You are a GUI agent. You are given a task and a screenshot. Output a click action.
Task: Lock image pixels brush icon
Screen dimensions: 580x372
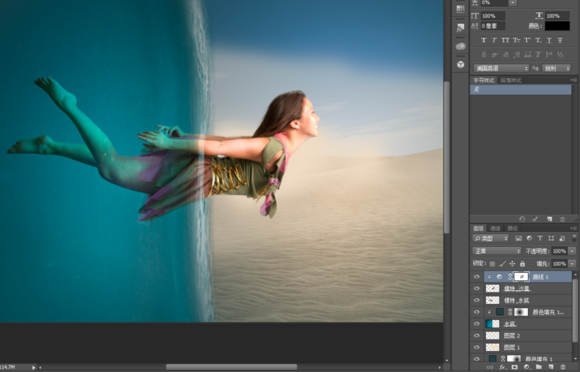502,264
